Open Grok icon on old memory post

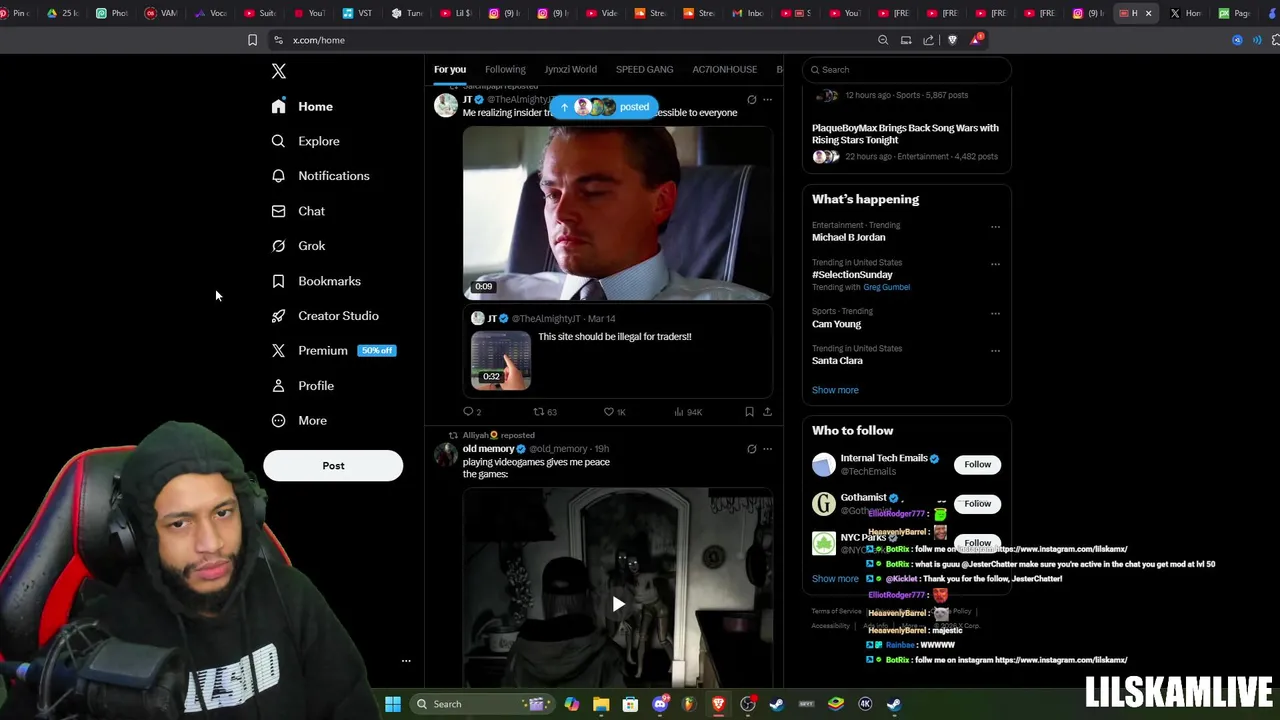click(x=752, y=449)
